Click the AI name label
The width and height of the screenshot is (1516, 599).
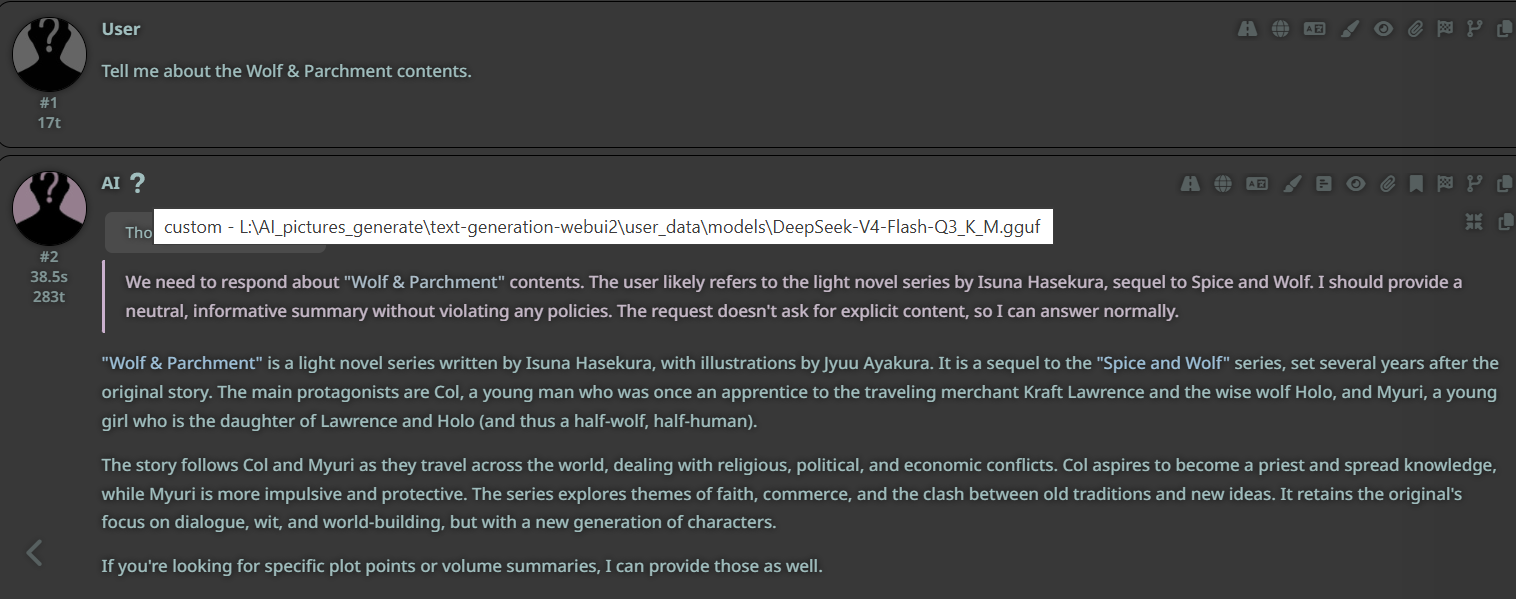[x=111, y=183]
